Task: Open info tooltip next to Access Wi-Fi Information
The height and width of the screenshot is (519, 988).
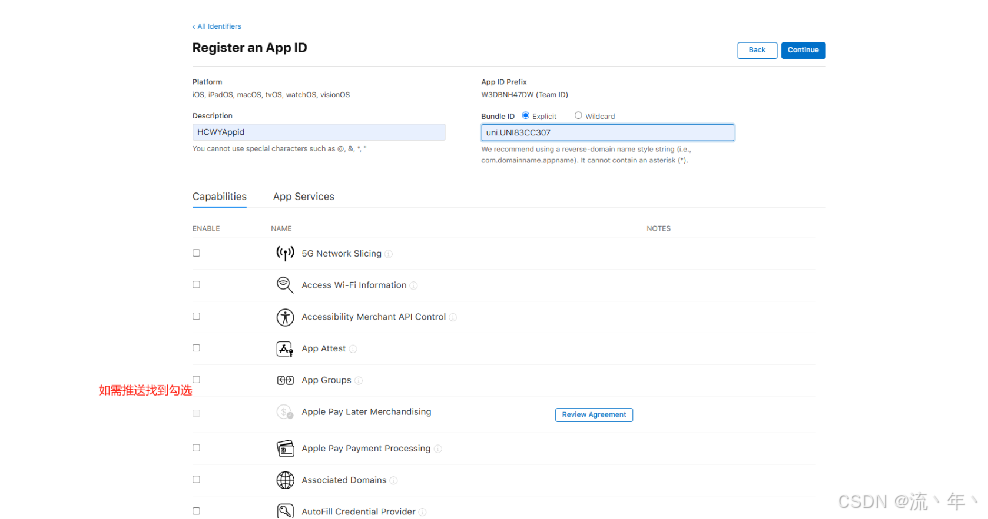Action: tap(413, 285)
